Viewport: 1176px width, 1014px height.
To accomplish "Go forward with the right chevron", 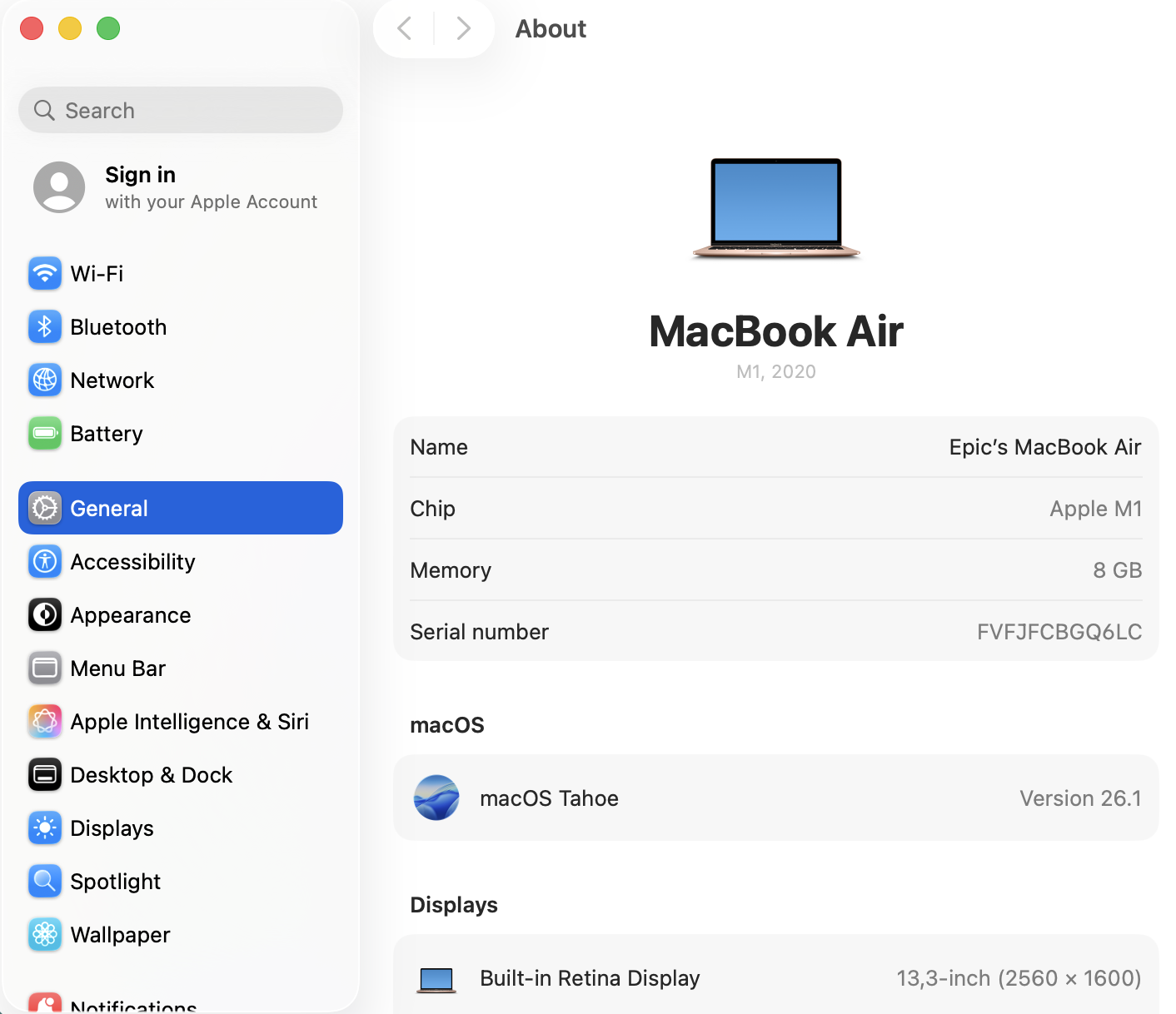I will click(x=464, y=28).
